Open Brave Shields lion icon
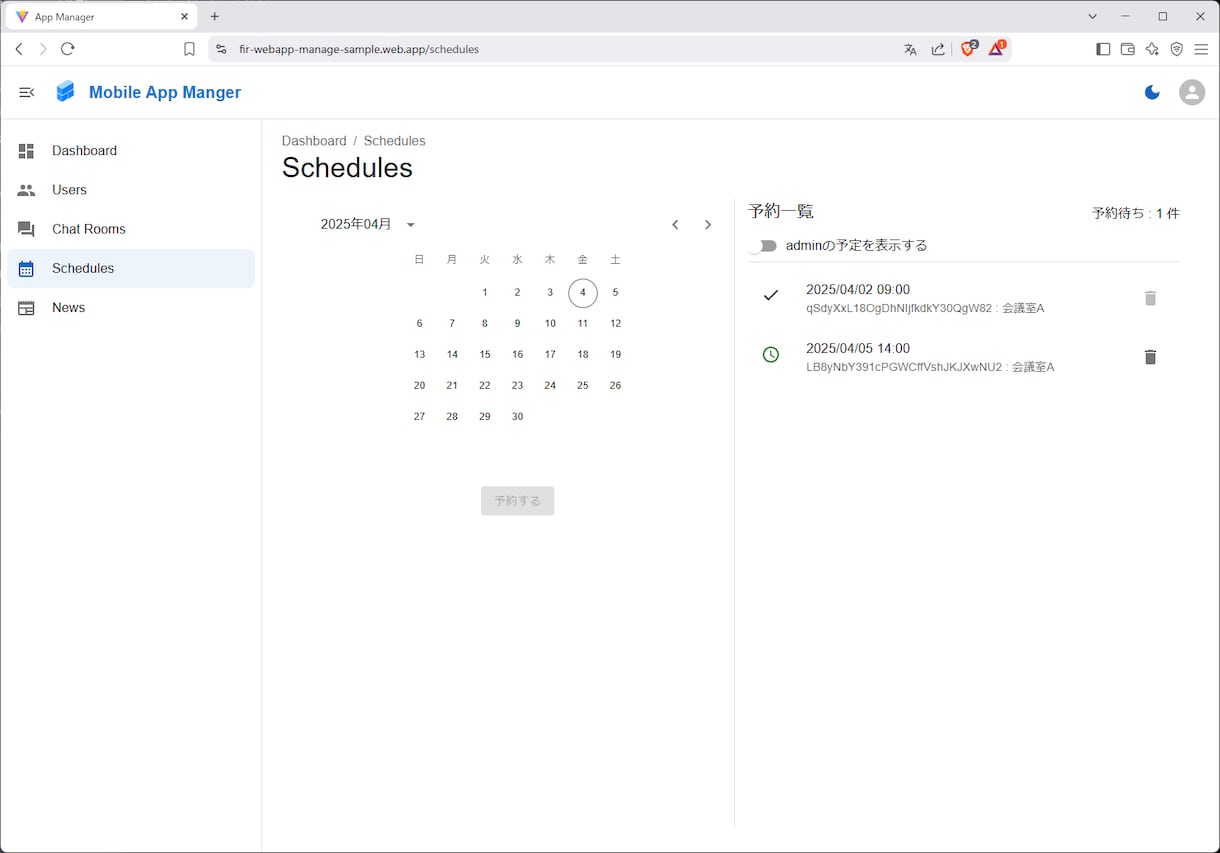The width and height of the screenshot is (1220, 853). click(x=968, y=49)
